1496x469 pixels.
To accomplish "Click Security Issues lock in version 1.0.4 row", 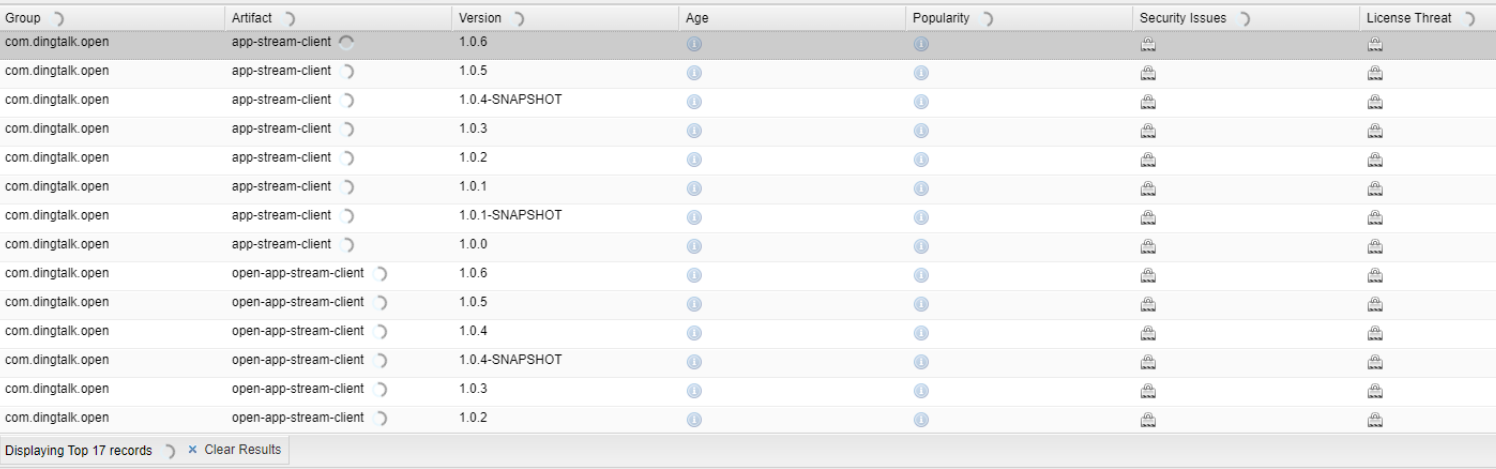I will (1148, 334).
